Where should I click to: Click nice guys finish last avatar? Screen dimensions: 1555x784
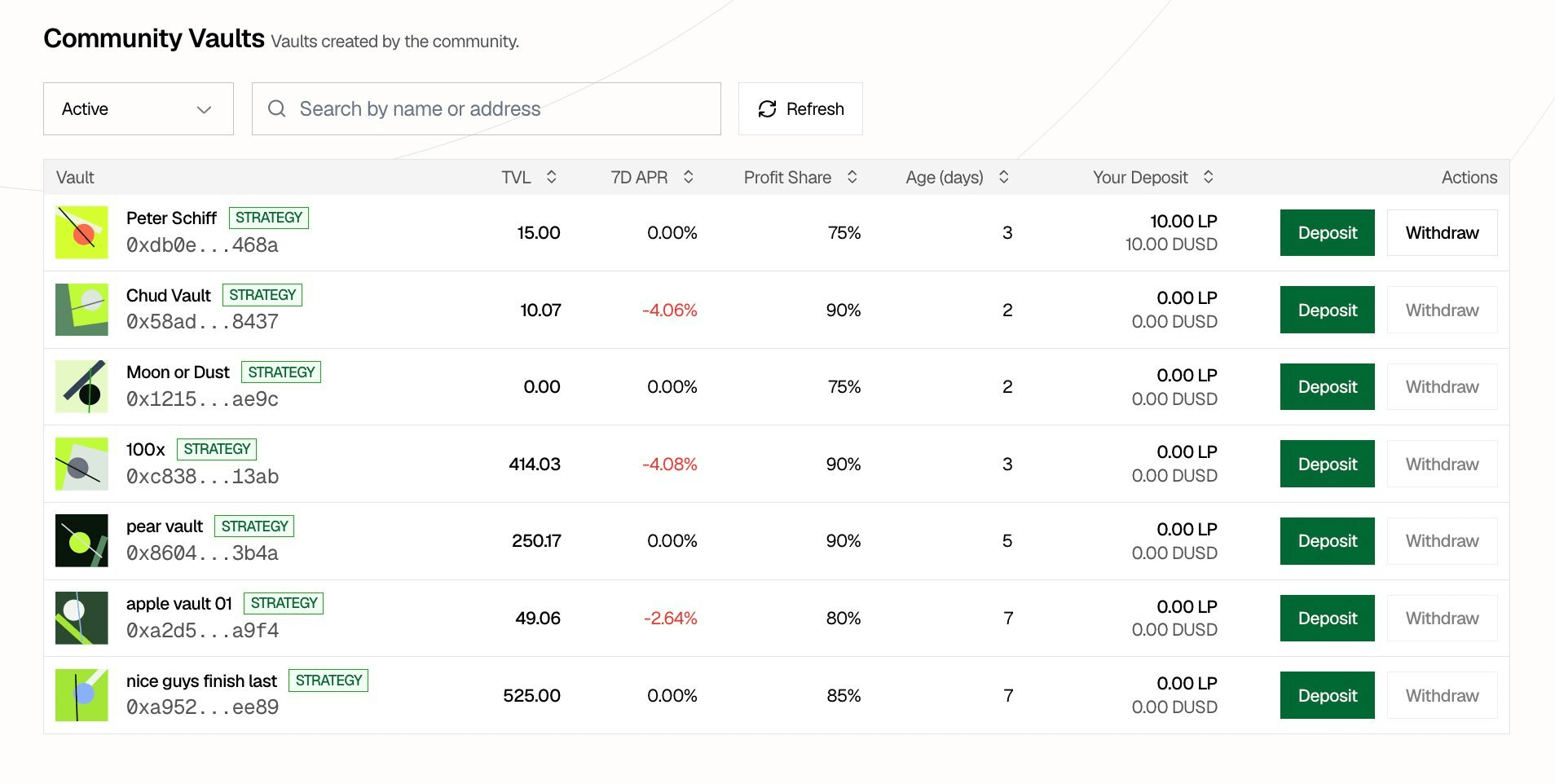[81, 695]
